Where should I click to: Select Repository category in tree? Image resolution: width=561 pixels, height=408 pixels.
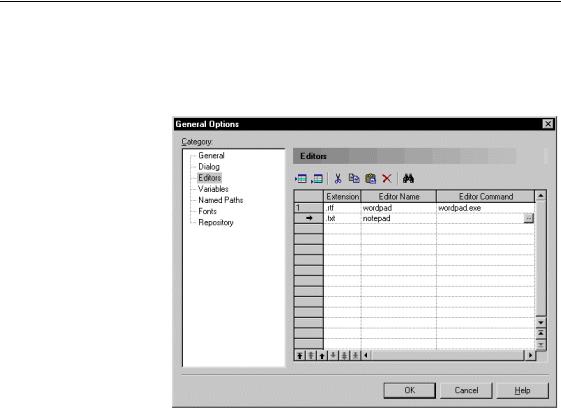pyautogui.click(x=216, y=222)
